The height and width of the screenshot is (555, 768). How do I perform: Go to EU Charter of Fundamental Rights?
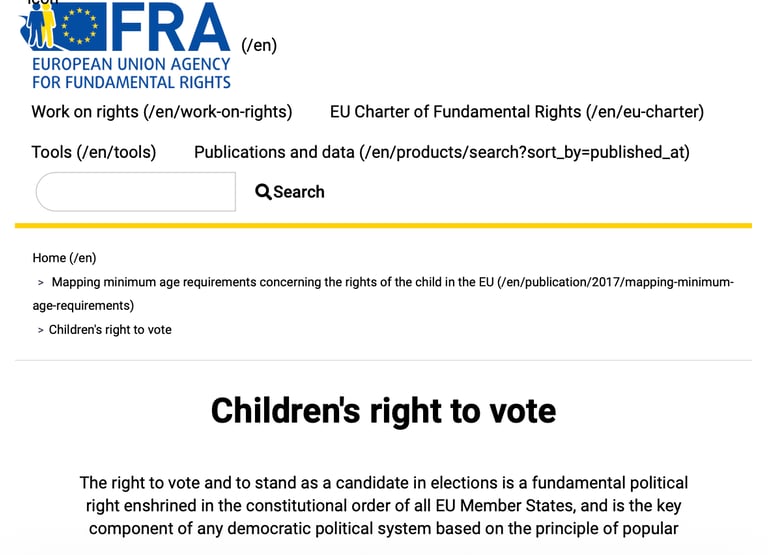[x=516, y=112]
